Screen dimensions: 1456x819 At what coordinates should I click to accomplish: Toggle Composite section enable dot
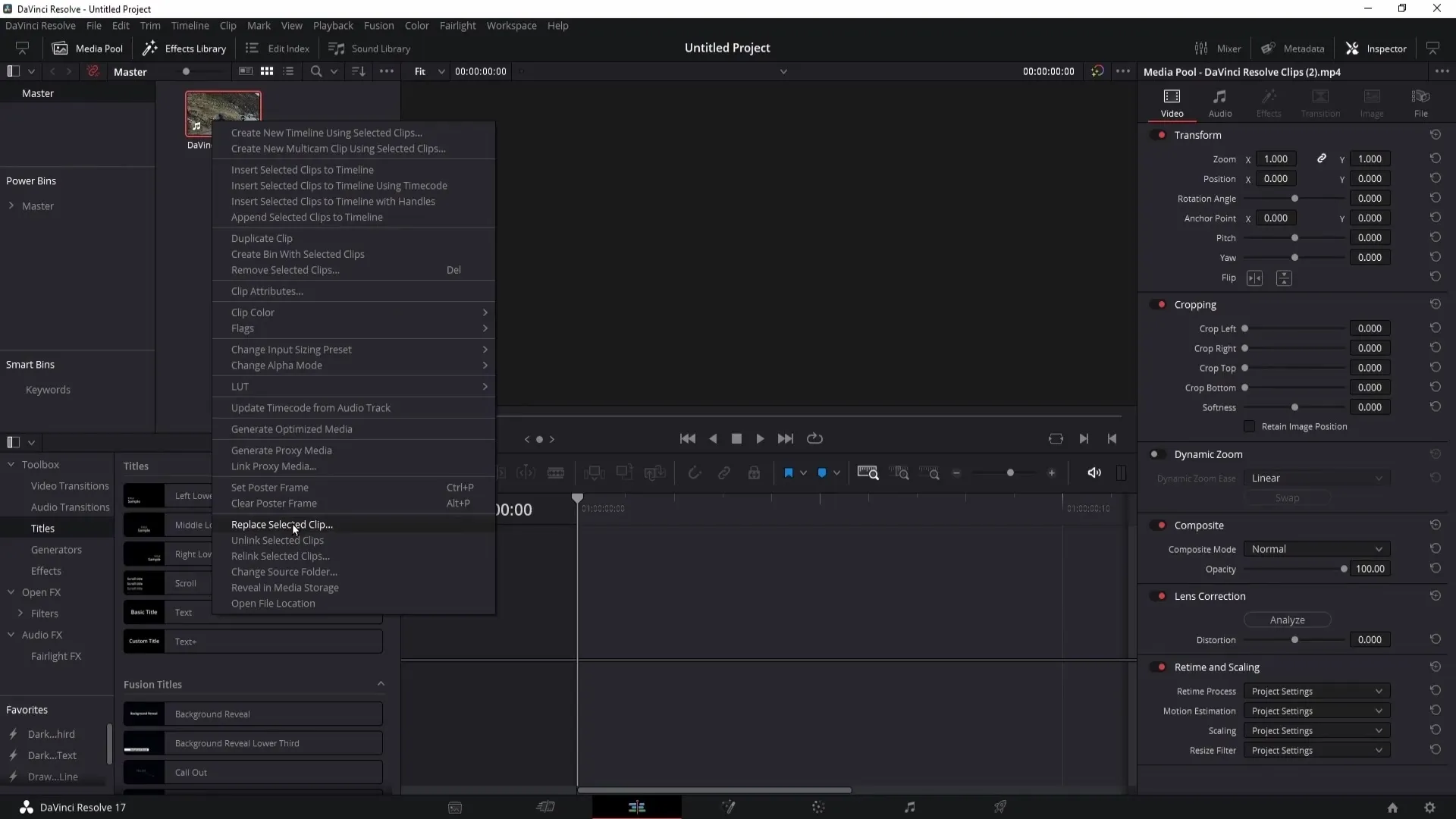click(x=1162, y=525)
